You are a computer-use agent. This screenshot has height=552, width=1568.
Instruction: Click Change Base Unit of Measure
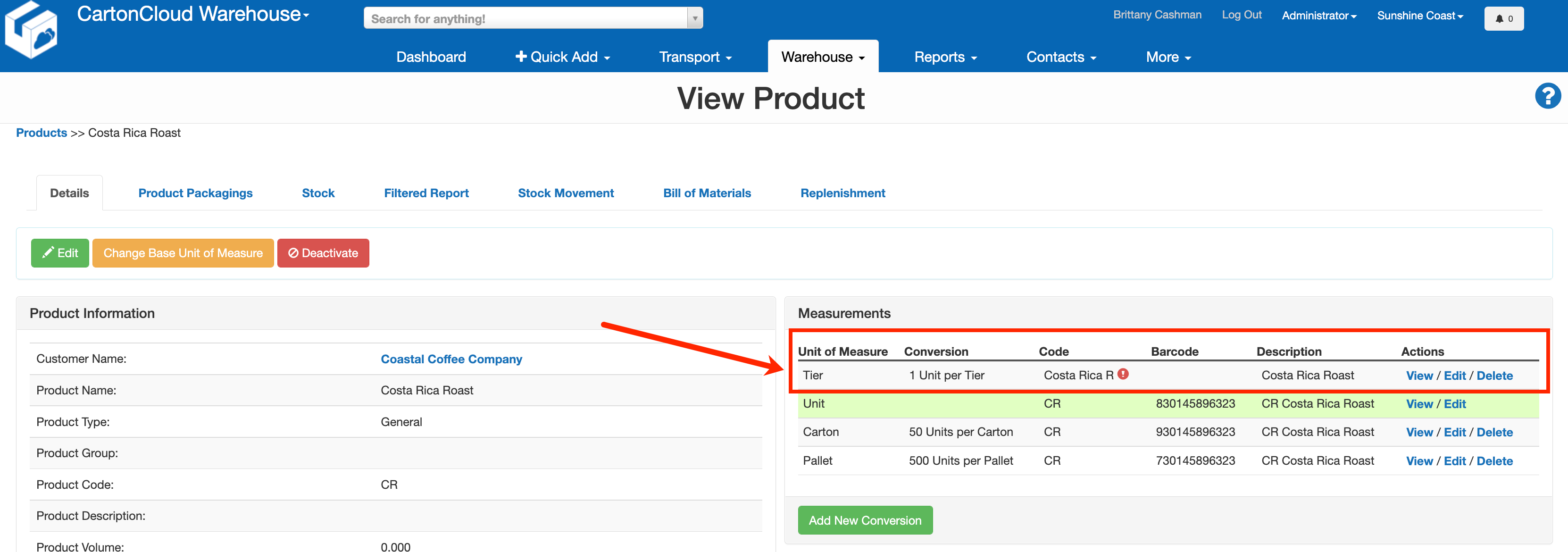(x=183, y=252)
